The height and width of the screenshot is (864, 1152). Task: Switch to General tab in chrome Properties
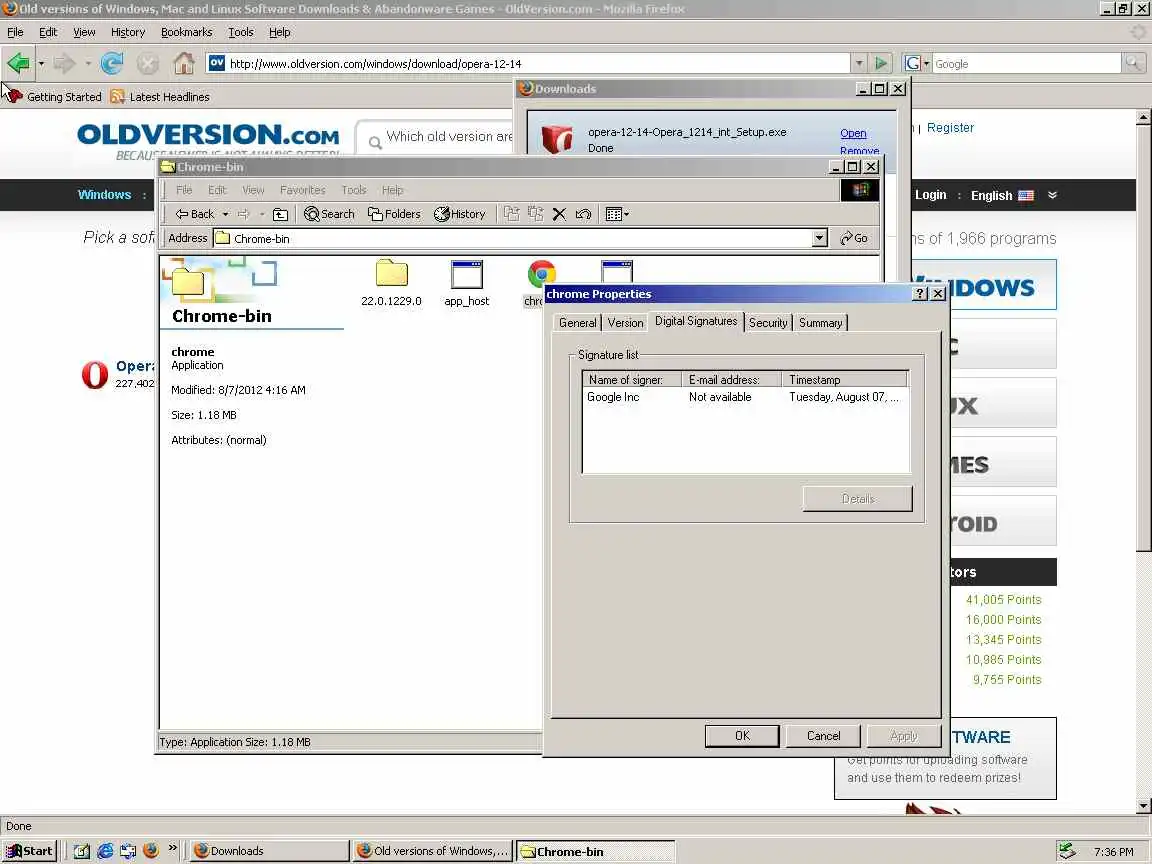(x=577, y=323)
